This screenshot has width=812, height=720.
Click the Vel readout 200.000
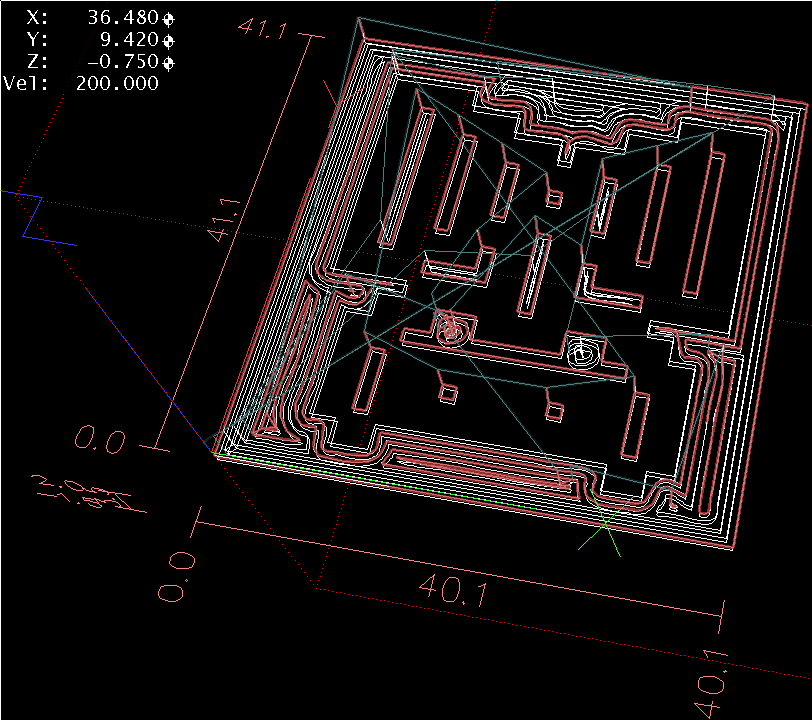click(117, 84)
